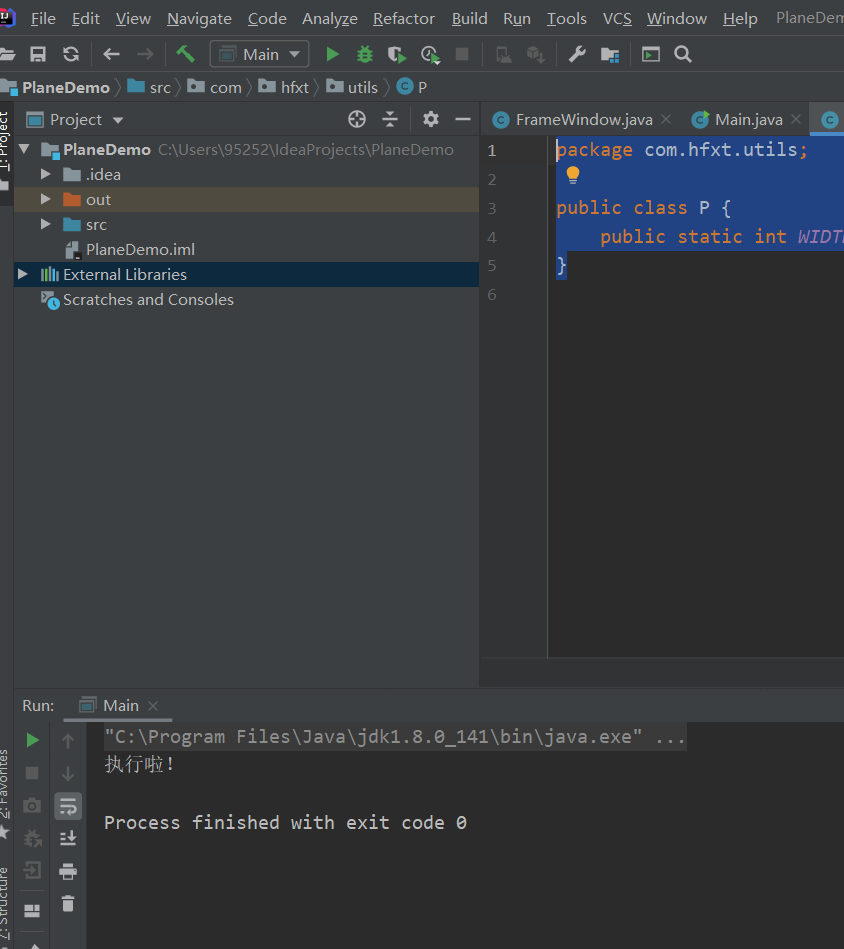Click the dump threads camera icon

click(x=32, y=806)
